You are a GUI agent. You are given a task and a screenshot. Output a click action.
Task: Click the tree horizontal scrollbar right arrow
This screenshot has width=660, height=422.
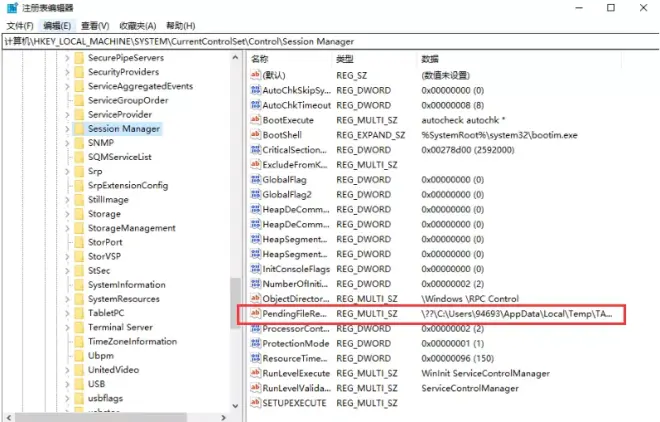tap(224, 417)
